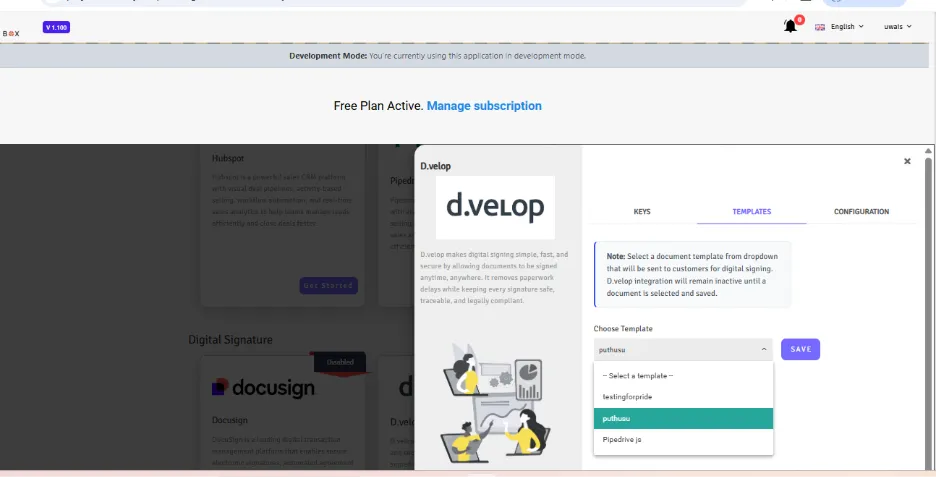The width and height of the screenshot is (936, 477).
Task: Click the 'Digital Signature' section heading
Action: 230,340
